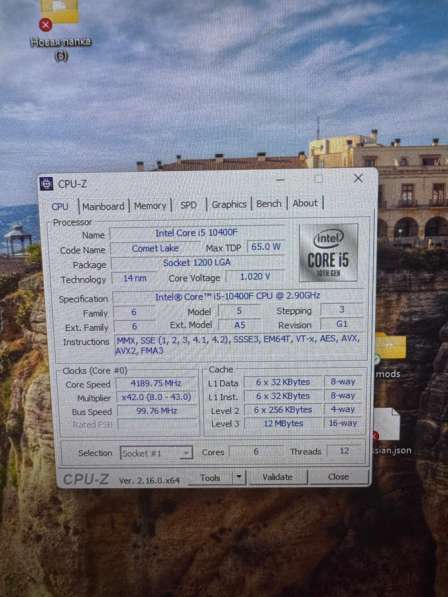Screen dimensions: 448x597
Task: Click the Level 3 value '12 MBytes'
Action: (283, 423)
